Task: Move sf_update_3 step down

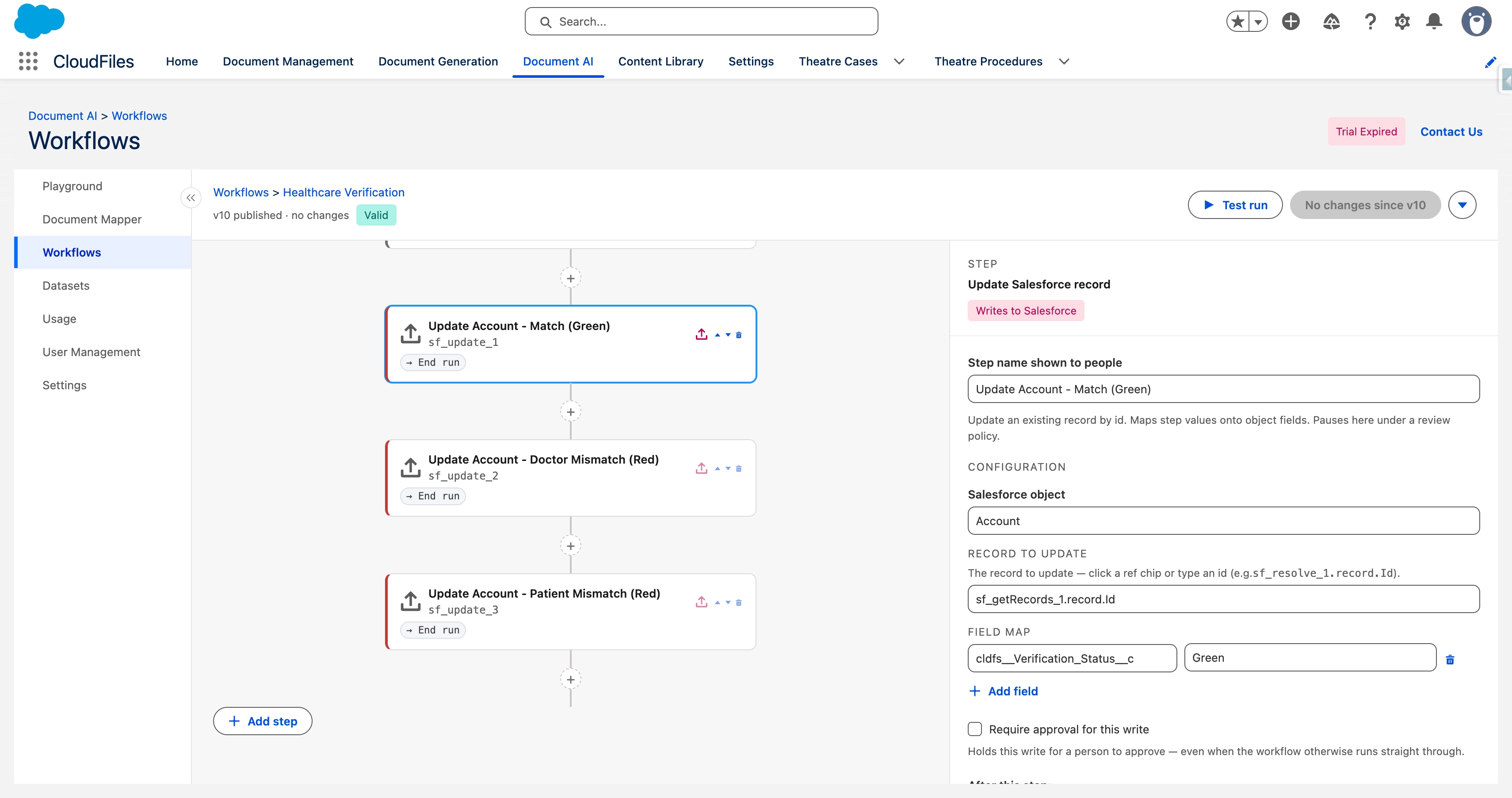Action: pos(728,602)
